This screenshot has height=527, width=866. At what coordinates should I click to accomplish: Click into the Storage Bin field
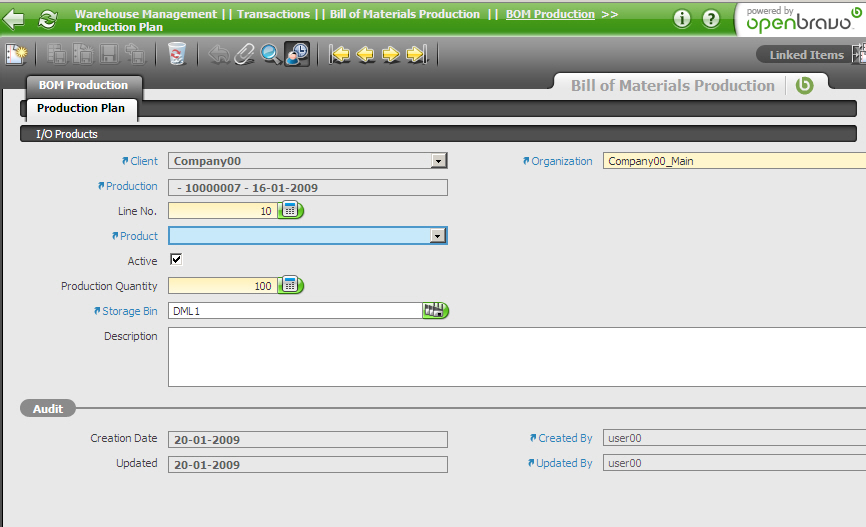[x=295, y=310]
